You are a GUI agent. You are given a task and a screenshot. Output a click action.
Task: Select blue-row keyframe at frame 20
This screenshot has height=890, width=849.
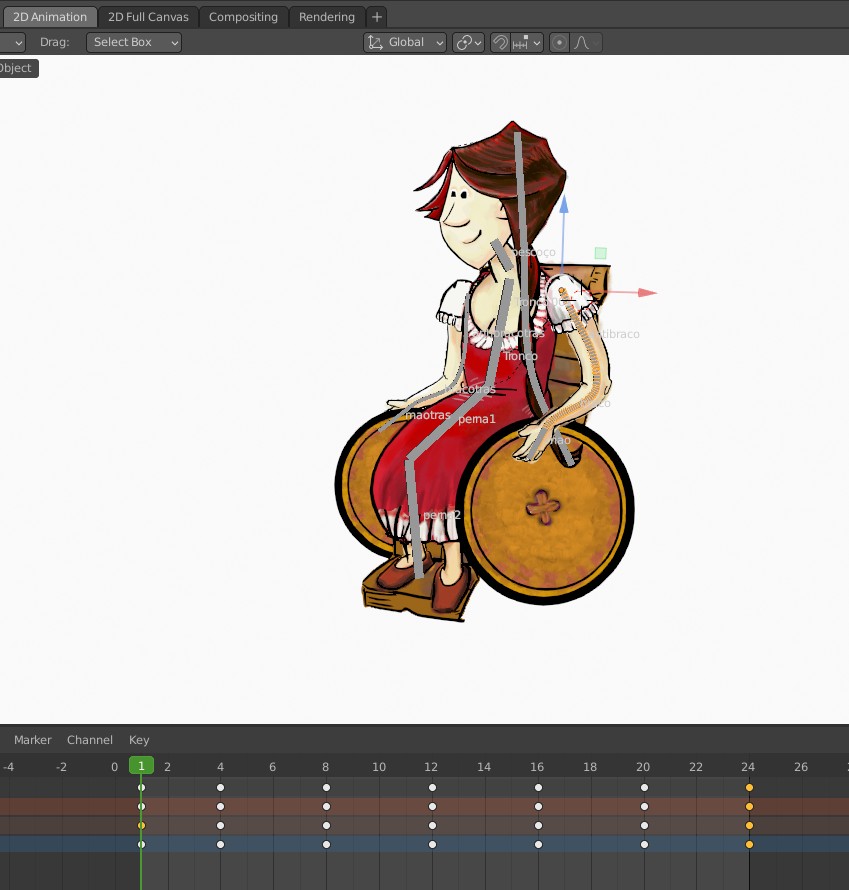(x=644, y=845)
